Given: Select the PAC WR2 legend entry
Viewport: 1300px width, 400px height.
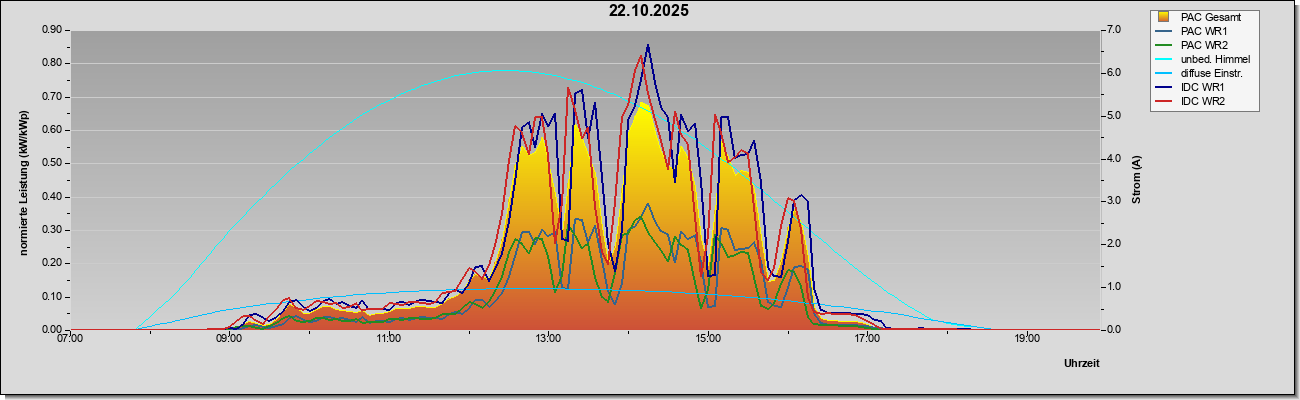Looking at the screenshot, I should 1194,45.
